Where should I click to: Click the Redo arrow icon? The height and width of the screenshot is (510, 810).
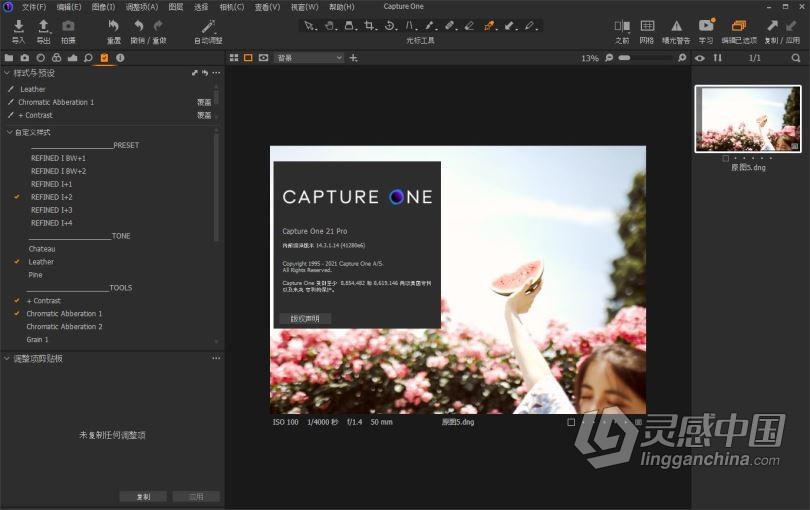click(158, 26)
